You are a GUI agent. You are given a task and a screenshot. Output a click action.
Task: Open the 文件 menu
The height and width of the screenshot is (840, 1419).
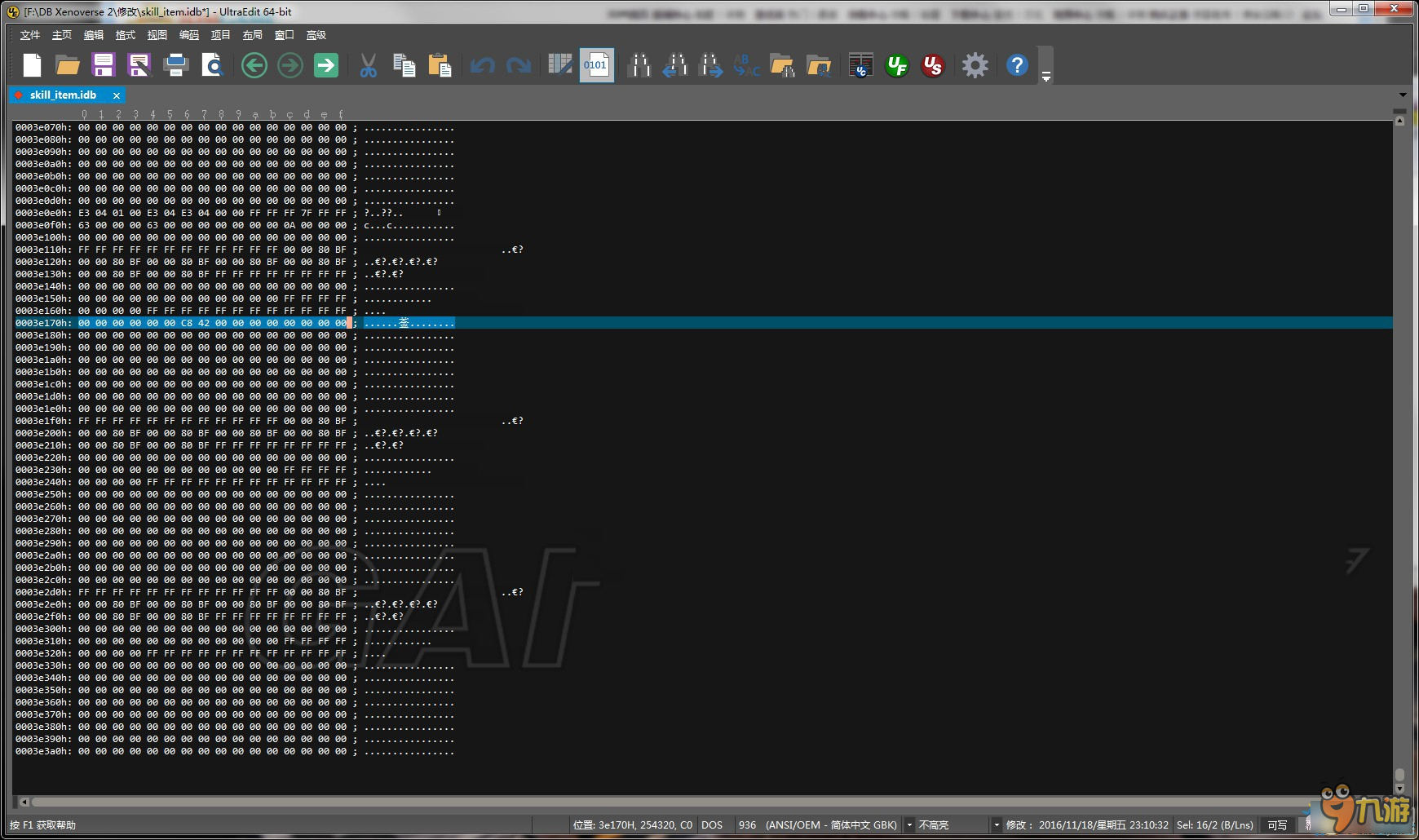click(30, 35)
